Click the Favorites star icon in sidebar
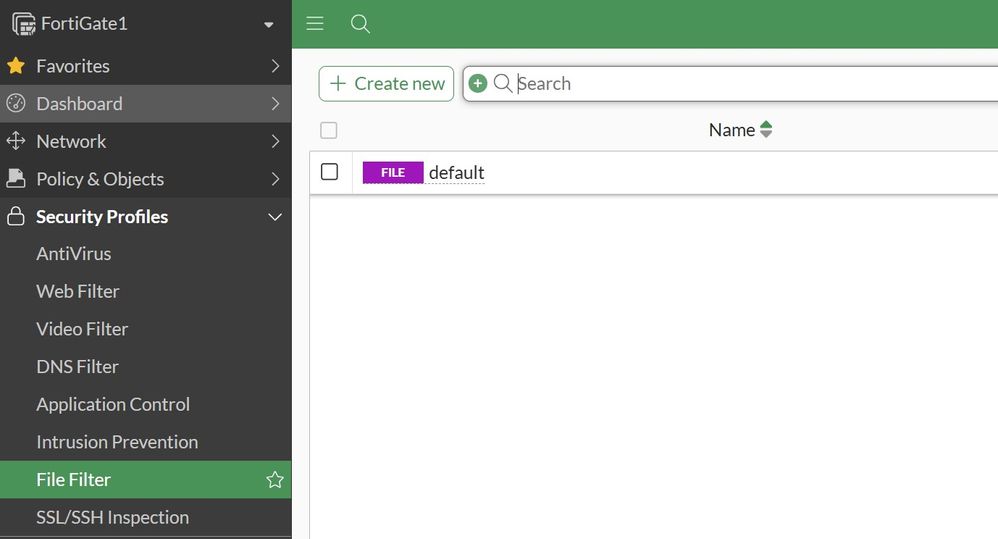The height and width of the screenshot is (539, 998). [x=15, y=66]
